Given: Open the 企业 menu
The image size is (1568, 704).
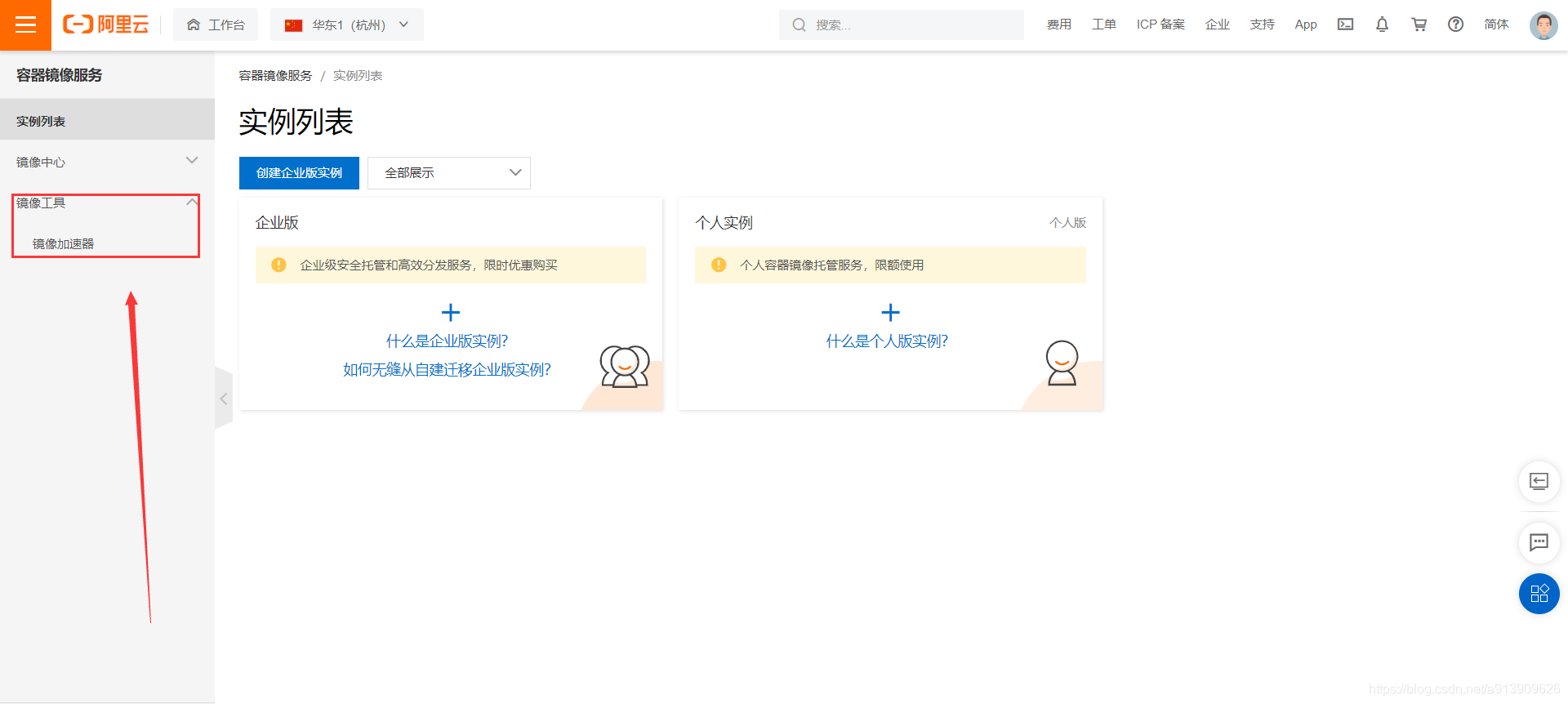Looking at the screenshot, I should [1218, 25].
